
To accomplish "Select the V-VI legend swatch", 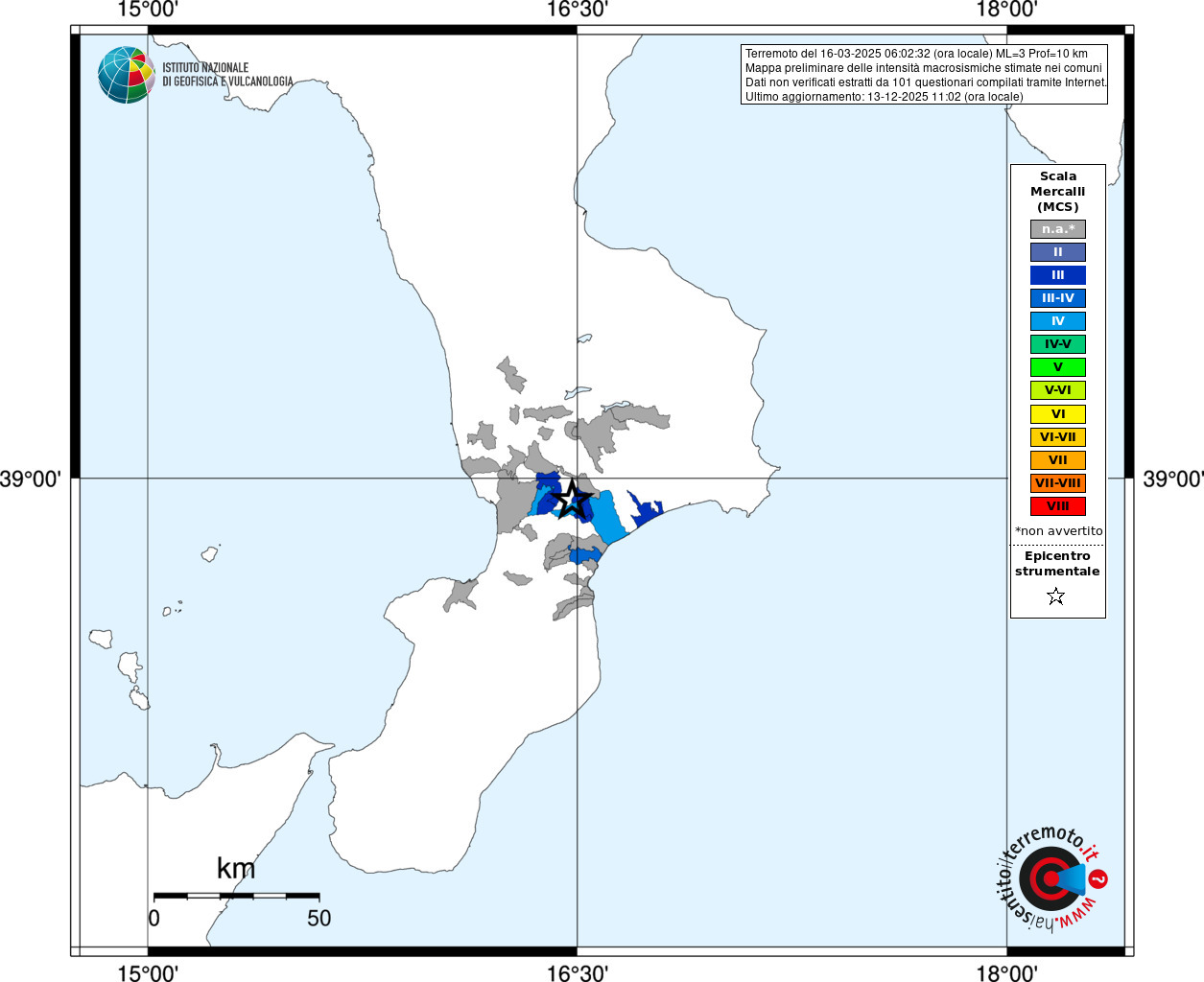I will [1058, 390].
